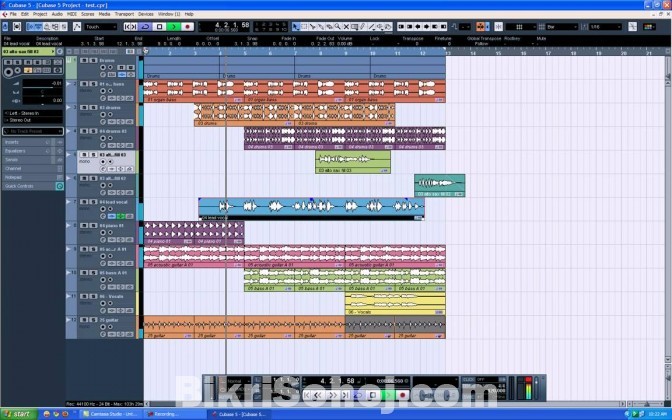Mute the 25 guitar track
The height and width of the screenshot is (420, 672).
pyautogui.click(x=84, y=320)
